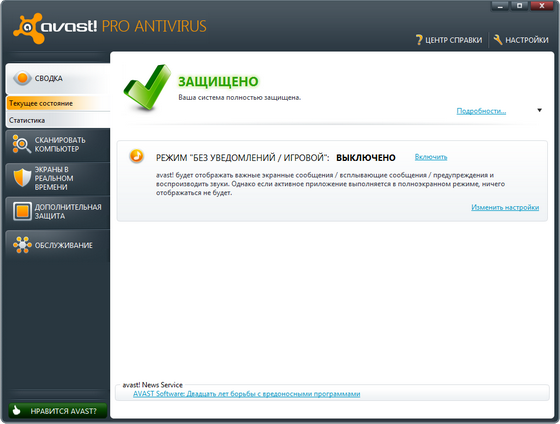Click the orange square additional protection icon
560x424 pixels.
tap(22, 211)
